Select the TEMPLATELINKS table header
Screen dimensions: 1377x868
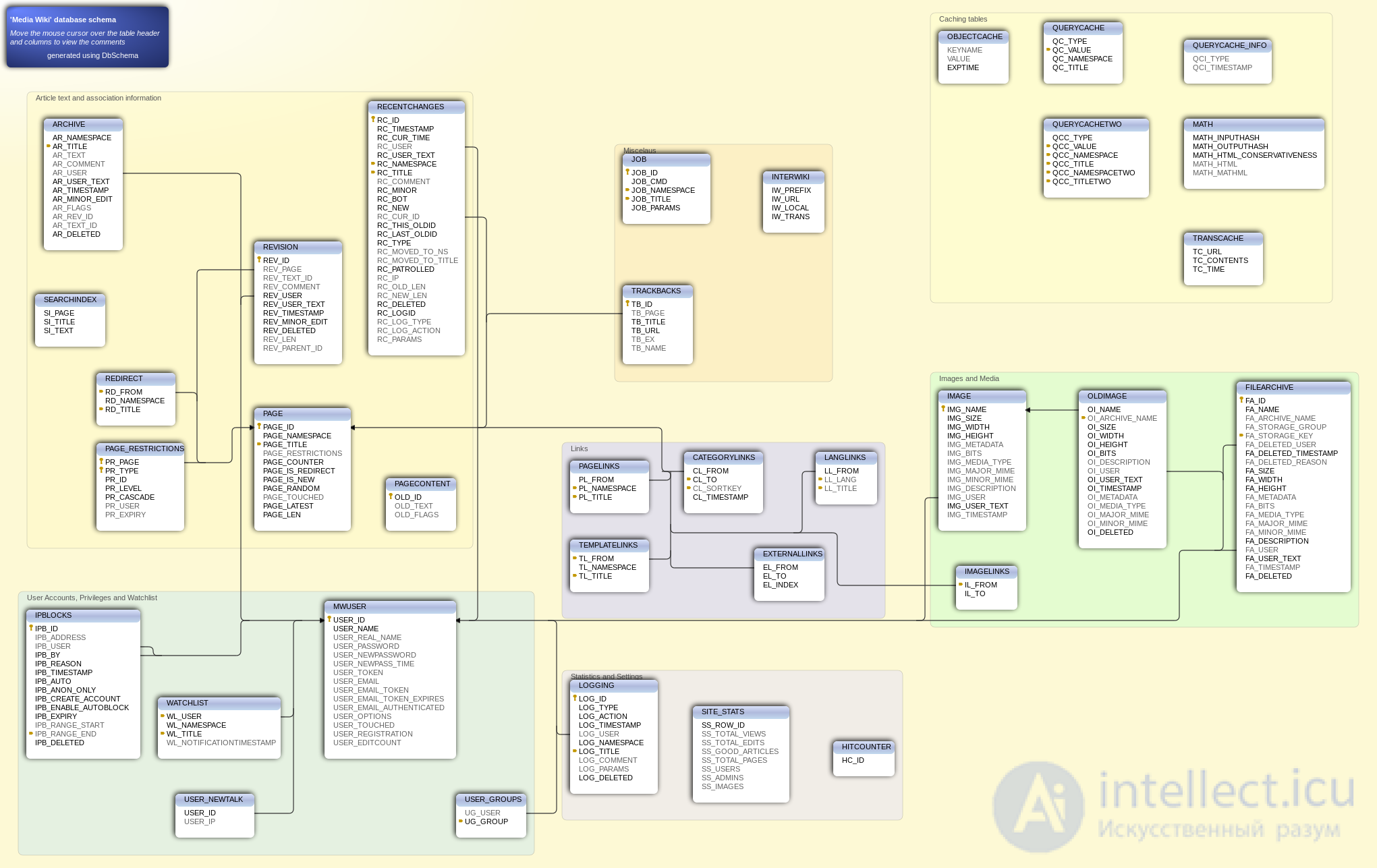point(609,545)
